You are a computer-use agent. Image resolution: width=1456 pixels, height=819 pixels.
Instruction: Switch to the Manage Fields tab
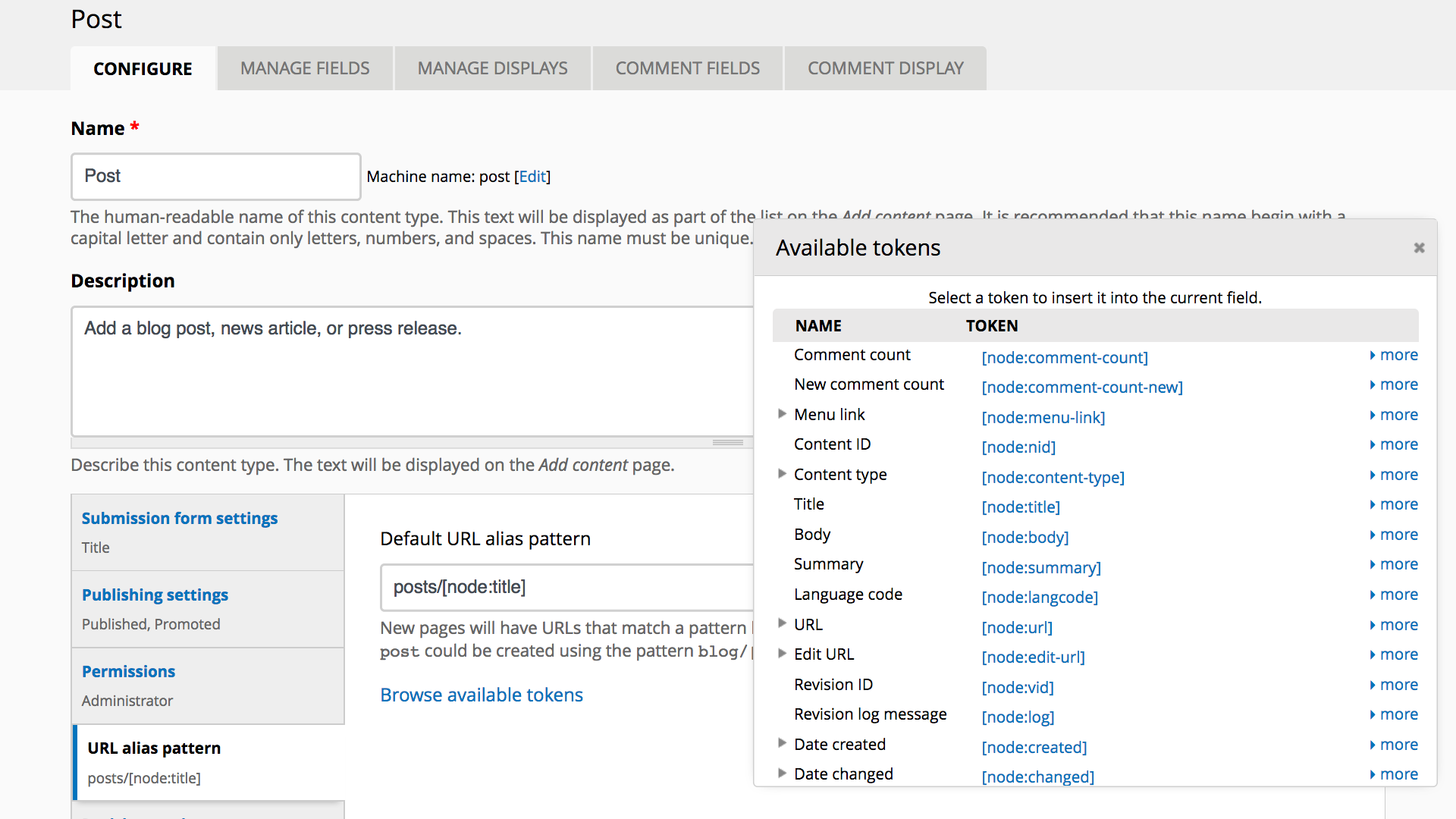pyautogui.click(x=305, y=68)
